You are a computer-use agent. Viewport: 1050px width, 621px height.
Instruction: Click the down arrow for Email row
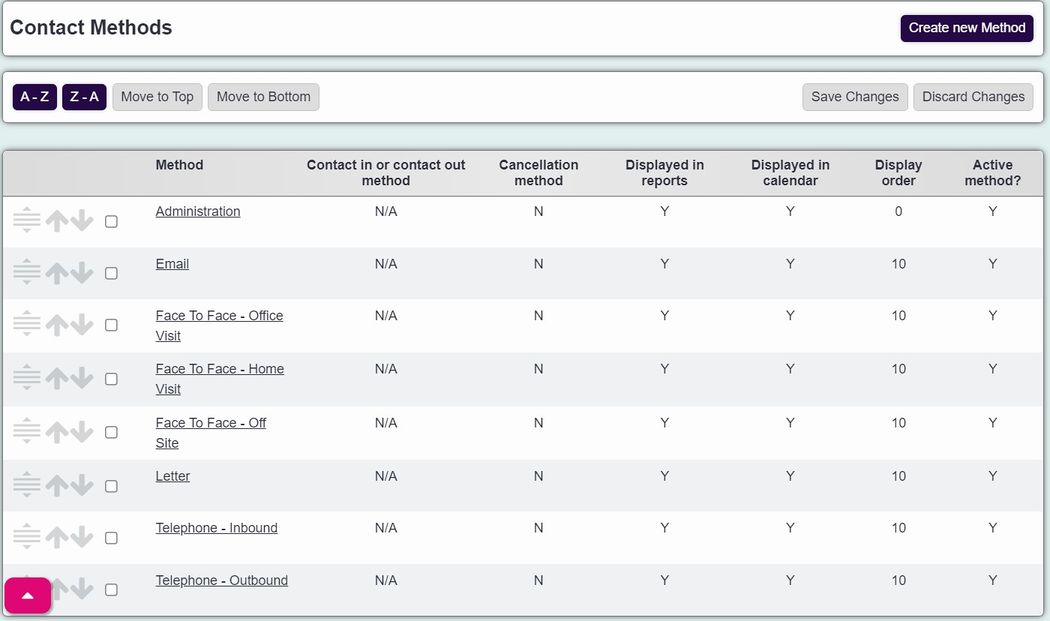[x=82, y=273]
